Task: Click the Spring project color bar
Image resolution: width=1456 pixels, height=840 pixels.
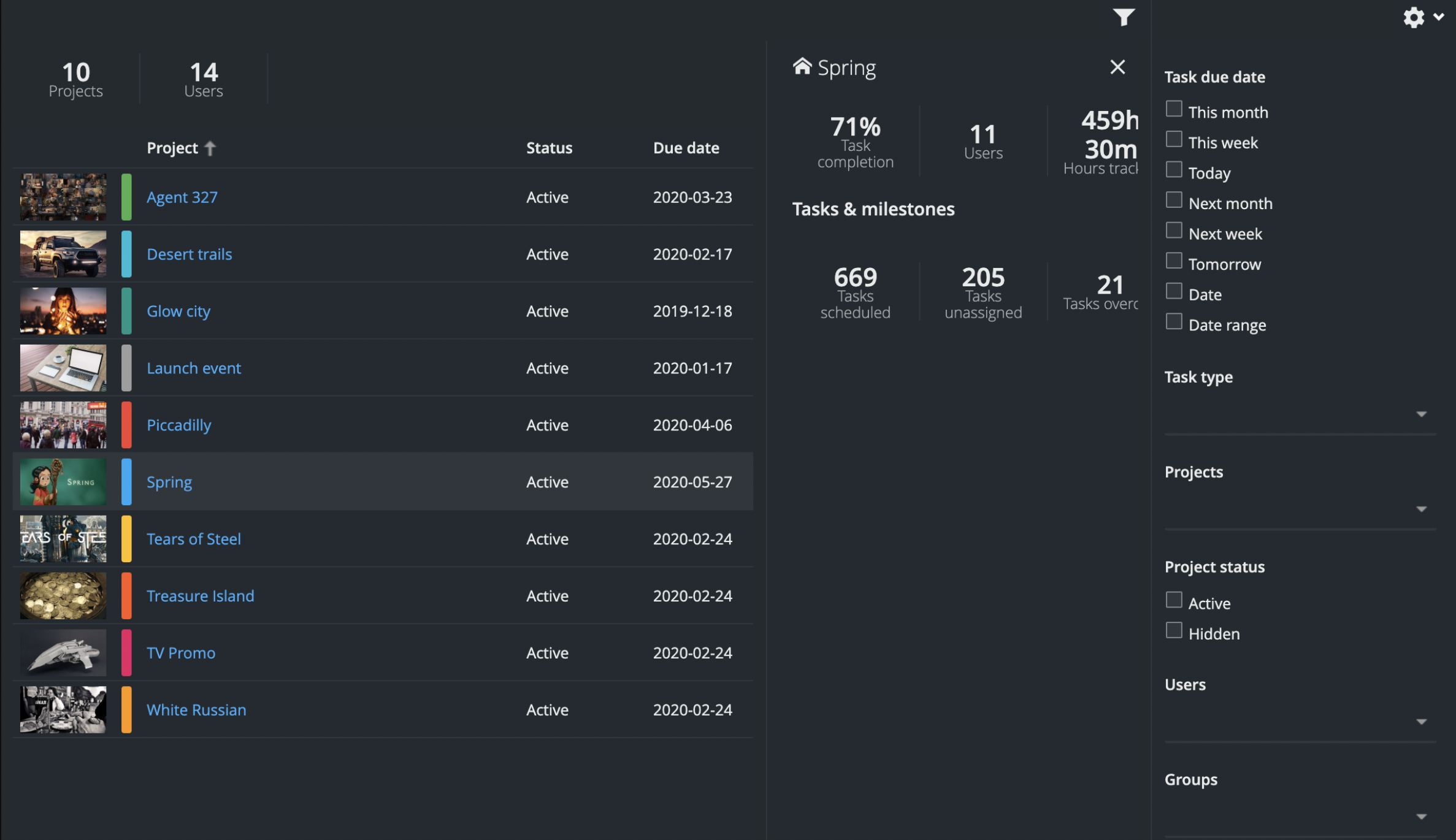Action: tap(126, 482)
